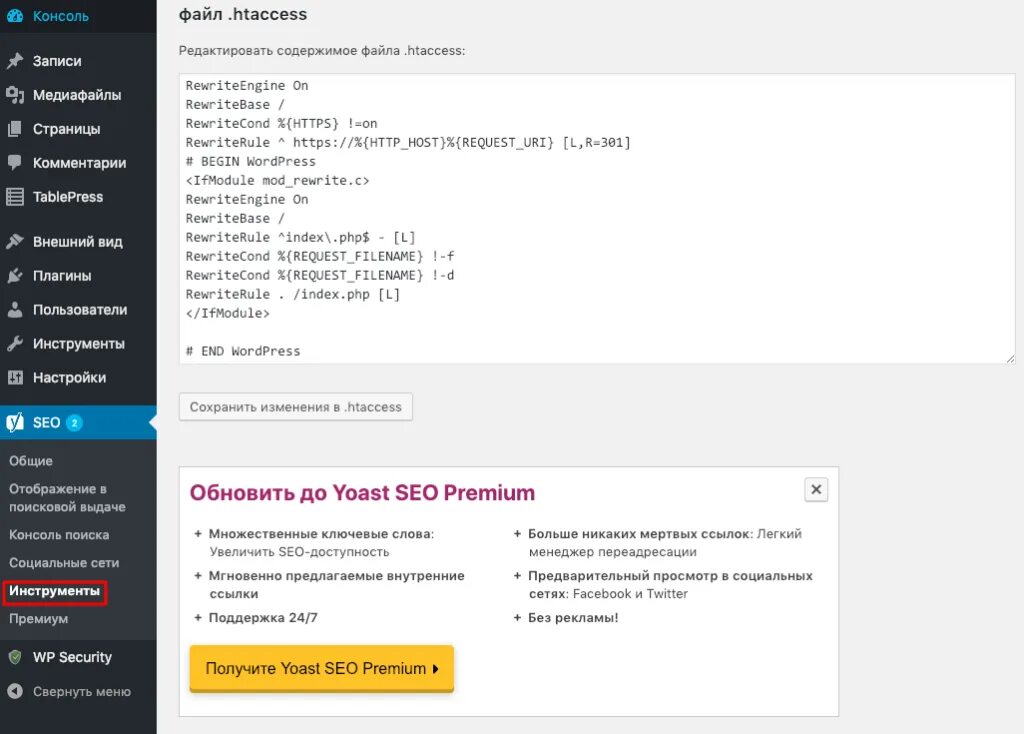This screenshot has width=1024, height=734.
Task: Click the Внешний вид paintbrush icon
Action: pyautogui.click(x=14, y=242)
